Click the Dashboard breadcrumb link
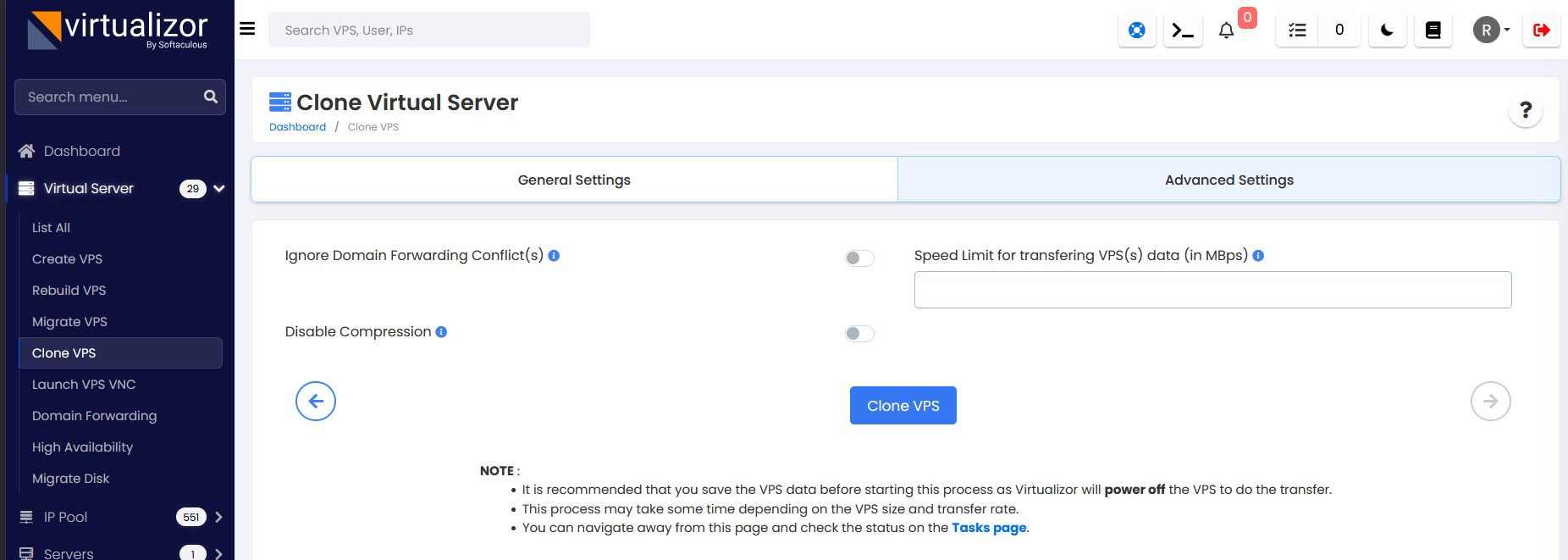The image size is (1568, 560). (297, 127)
